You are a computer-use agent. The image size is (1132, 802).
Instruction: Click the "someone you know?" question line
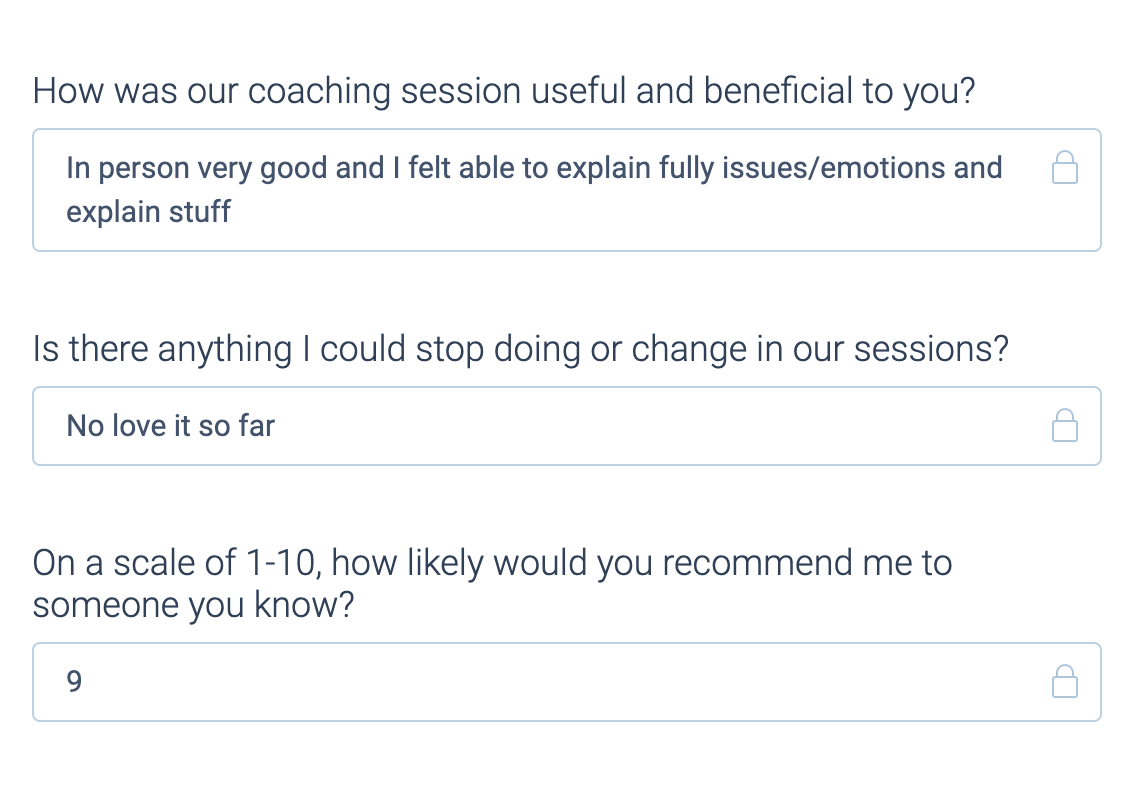[194, 606]
